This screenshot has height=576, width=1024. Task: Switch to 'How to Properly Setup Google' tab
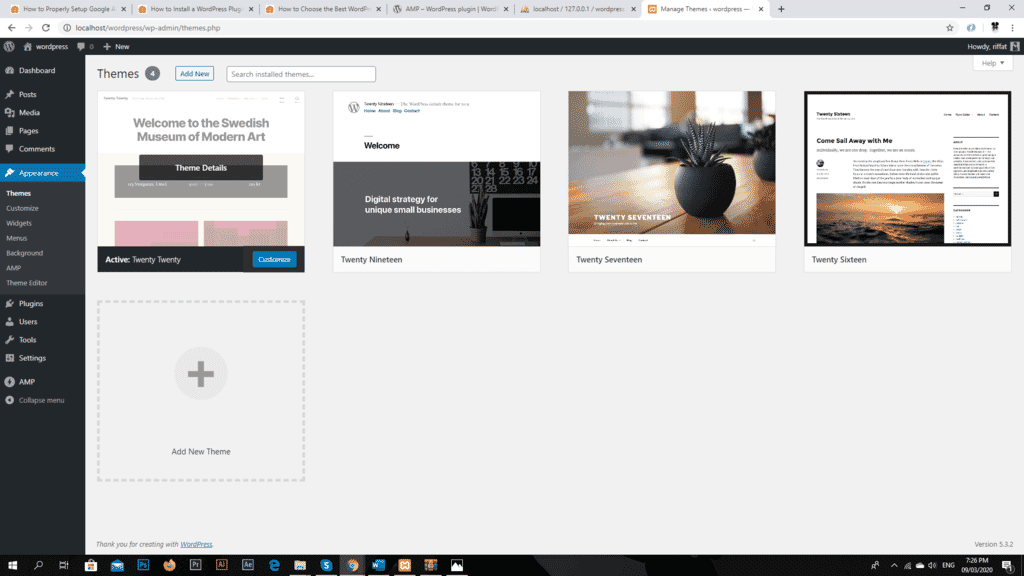pos(68,9)
